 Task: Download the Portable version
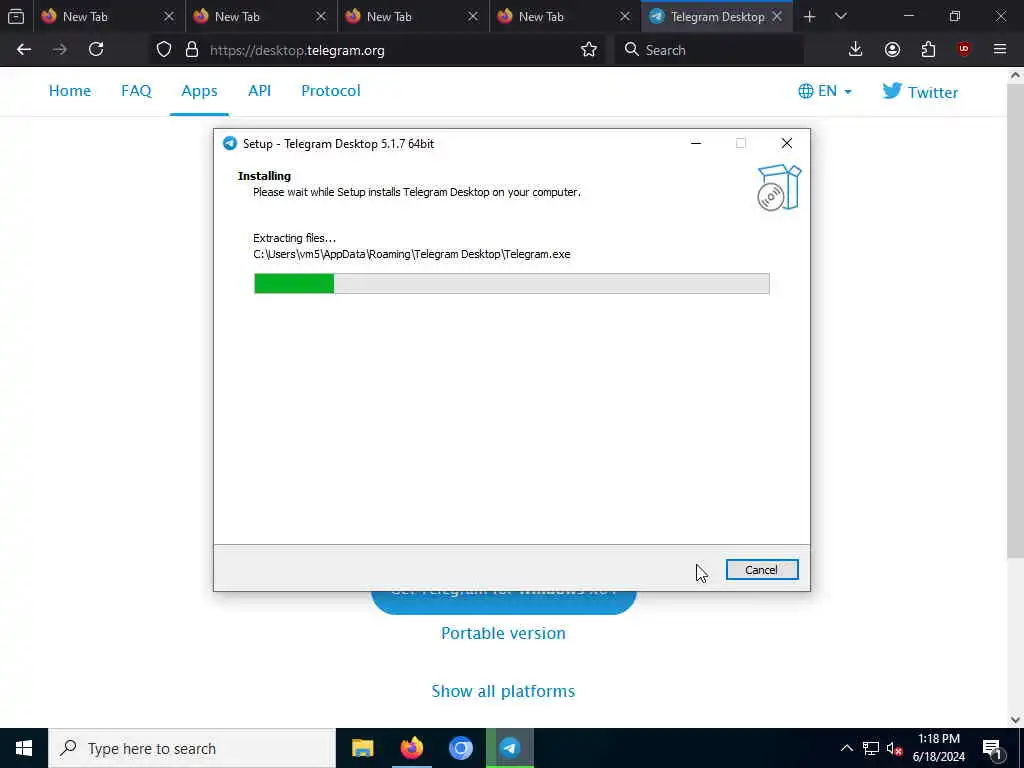503,633
